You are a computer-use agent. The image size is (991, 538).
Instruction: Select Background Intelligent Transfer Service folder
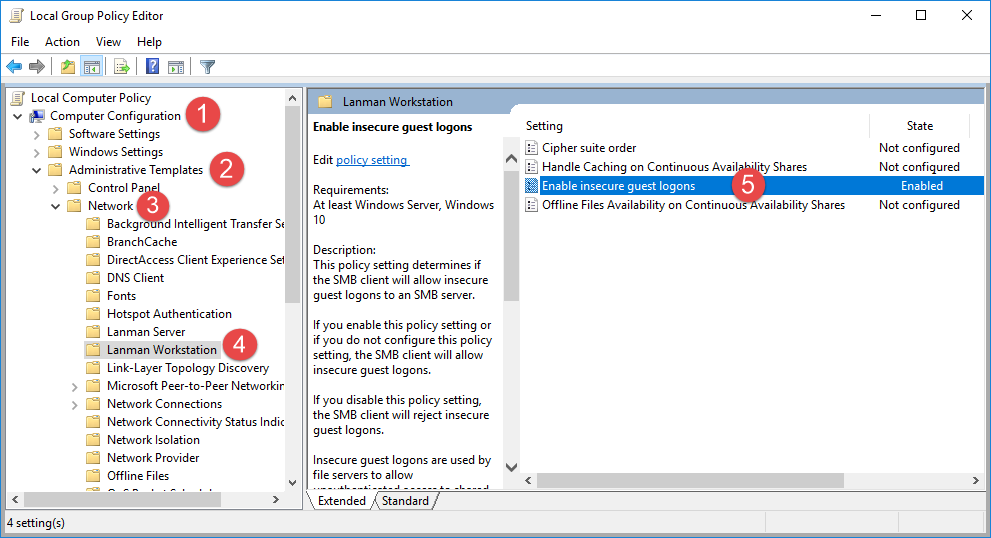(195, 224)
